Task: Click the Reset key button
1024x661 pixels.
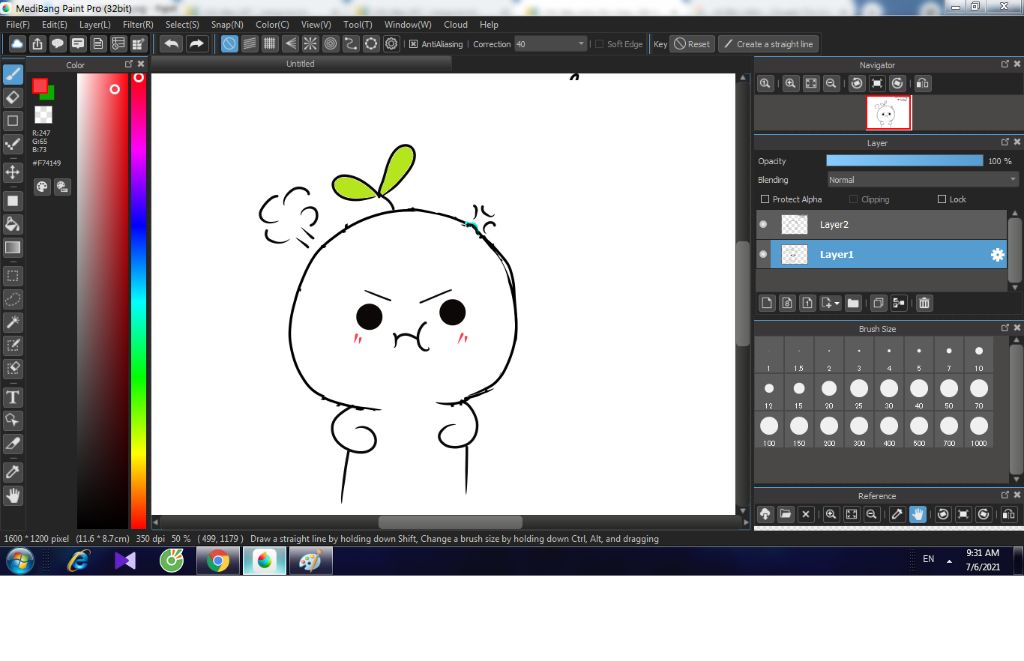Action: point(692,44)
